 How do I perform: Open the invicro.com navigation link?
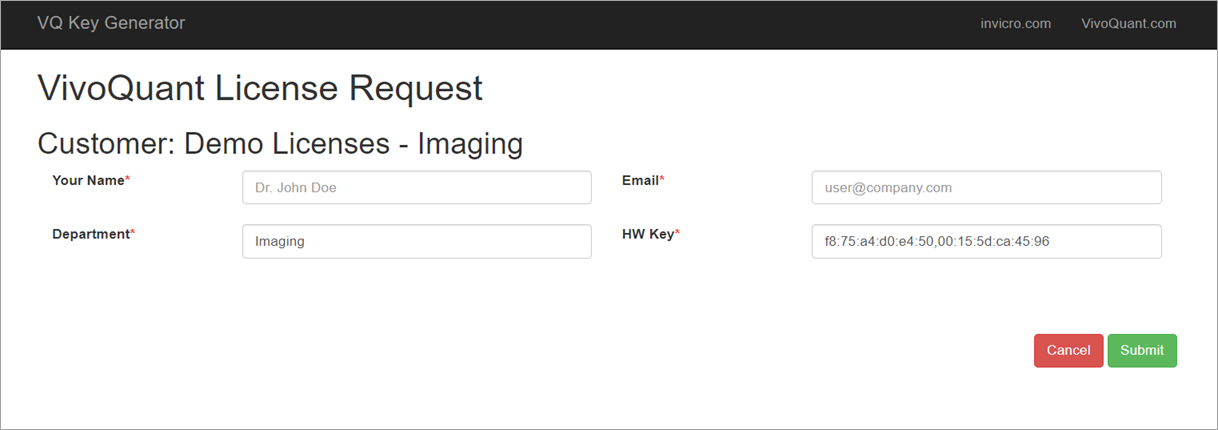coord(1015,24)
